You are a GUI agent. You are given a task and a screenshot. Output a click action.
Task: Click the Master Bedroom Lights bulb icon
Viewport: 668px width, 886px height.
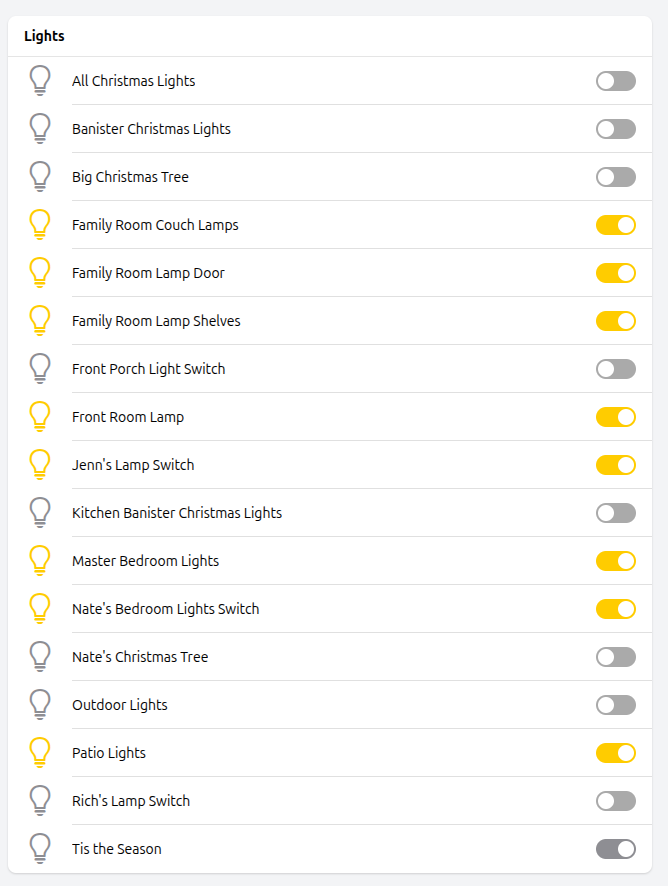click(40, 561)
